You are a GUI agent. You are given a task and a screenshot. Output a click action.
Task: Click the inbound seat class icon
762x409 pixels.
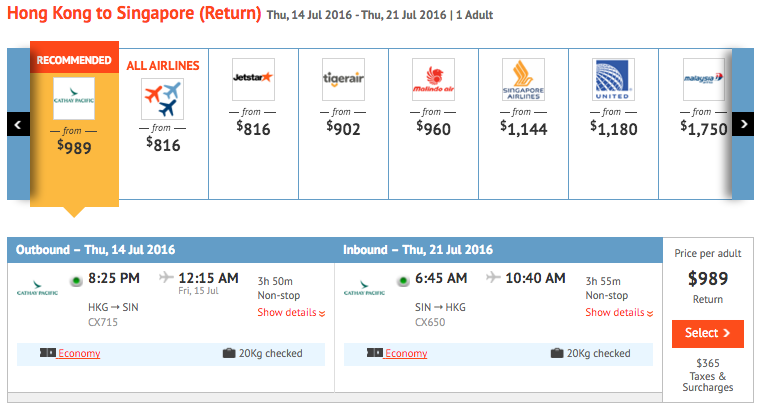tap(375, 353)
